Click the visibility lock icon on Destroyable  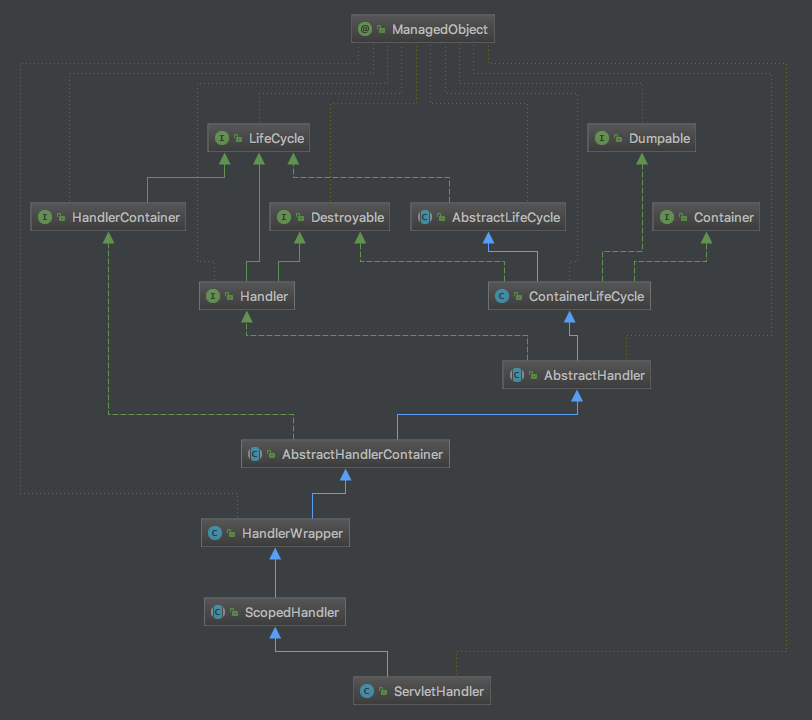[300, 217]
